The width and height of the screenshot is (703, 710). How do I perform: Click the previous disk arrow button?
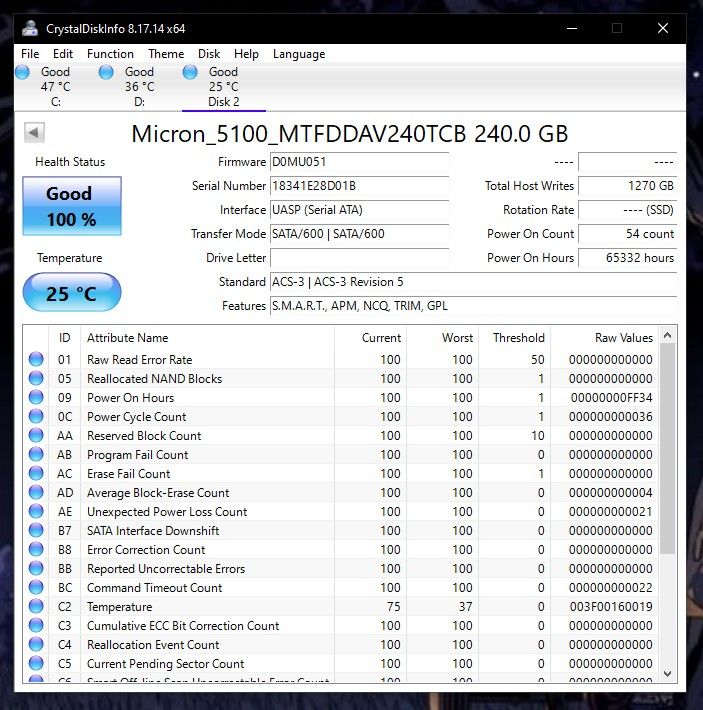tap(34, 133)
